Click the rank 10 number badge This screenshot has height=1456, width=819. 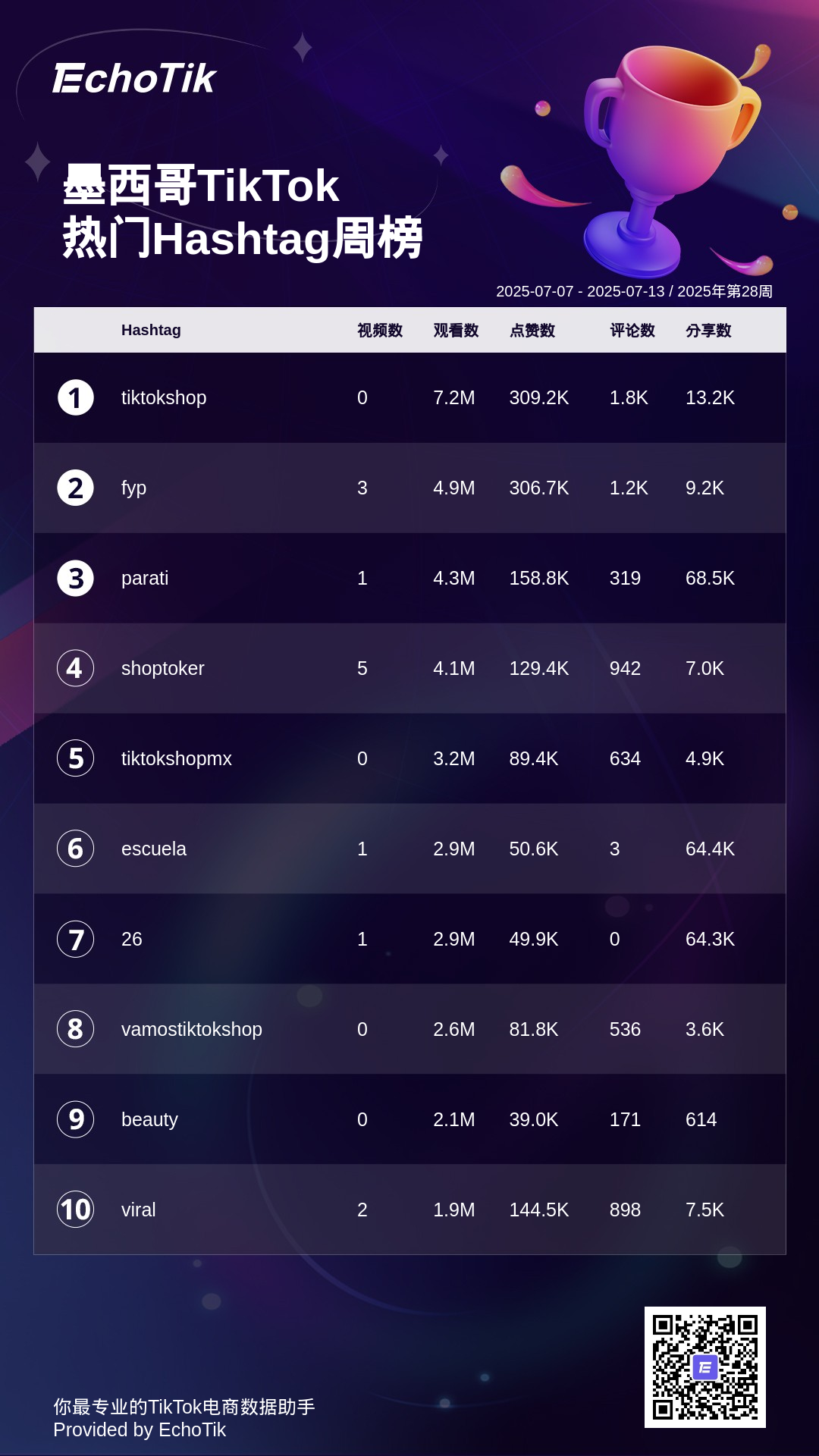pyautogui.click(x=76, y=1210)
